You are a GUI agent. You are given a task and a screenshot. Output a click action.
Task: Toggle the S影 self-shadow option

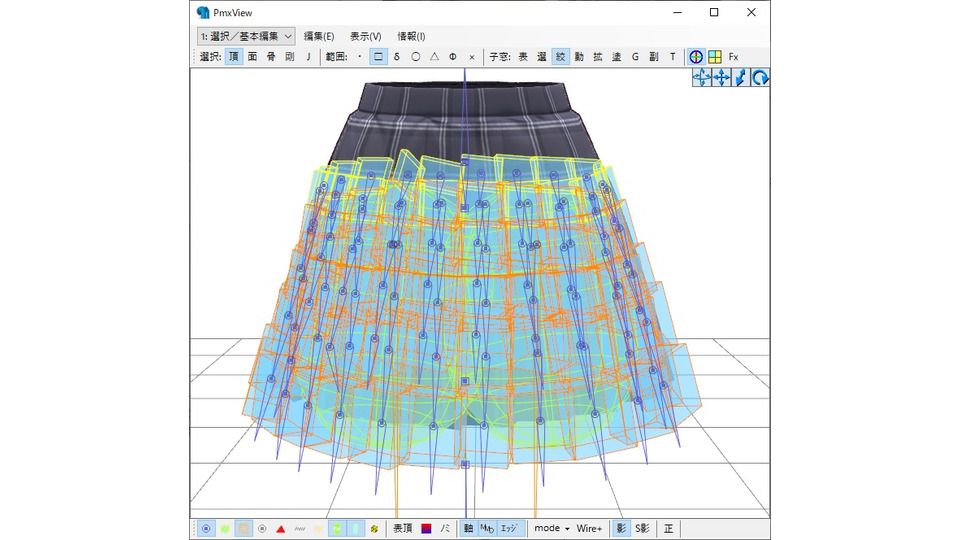pyautogui.click(x=642, y=528)
